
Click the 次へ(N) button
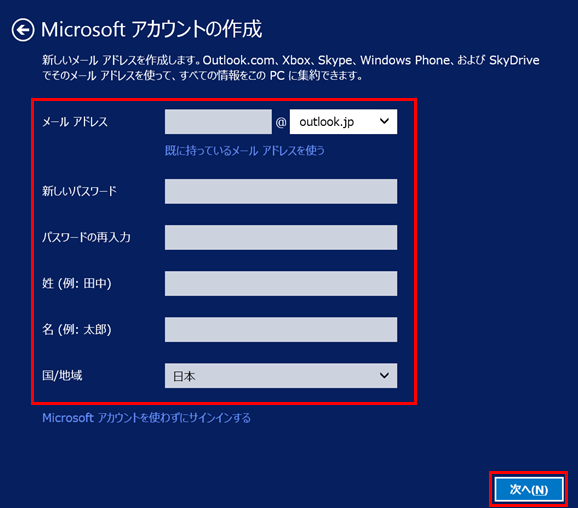[529, 490]
